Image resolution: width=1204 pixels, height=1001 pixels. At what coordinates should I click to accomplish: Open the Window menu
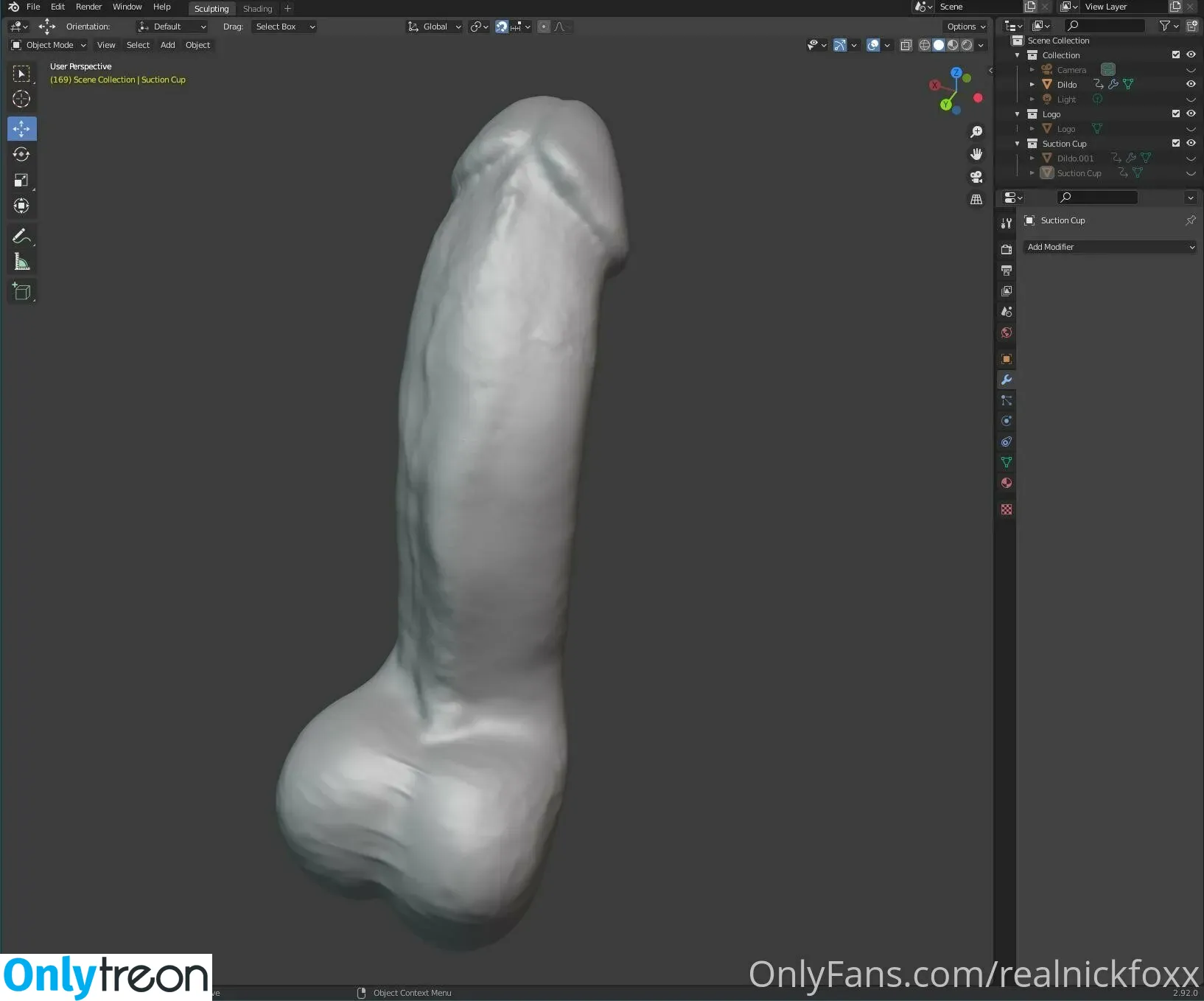click(127, 7)
